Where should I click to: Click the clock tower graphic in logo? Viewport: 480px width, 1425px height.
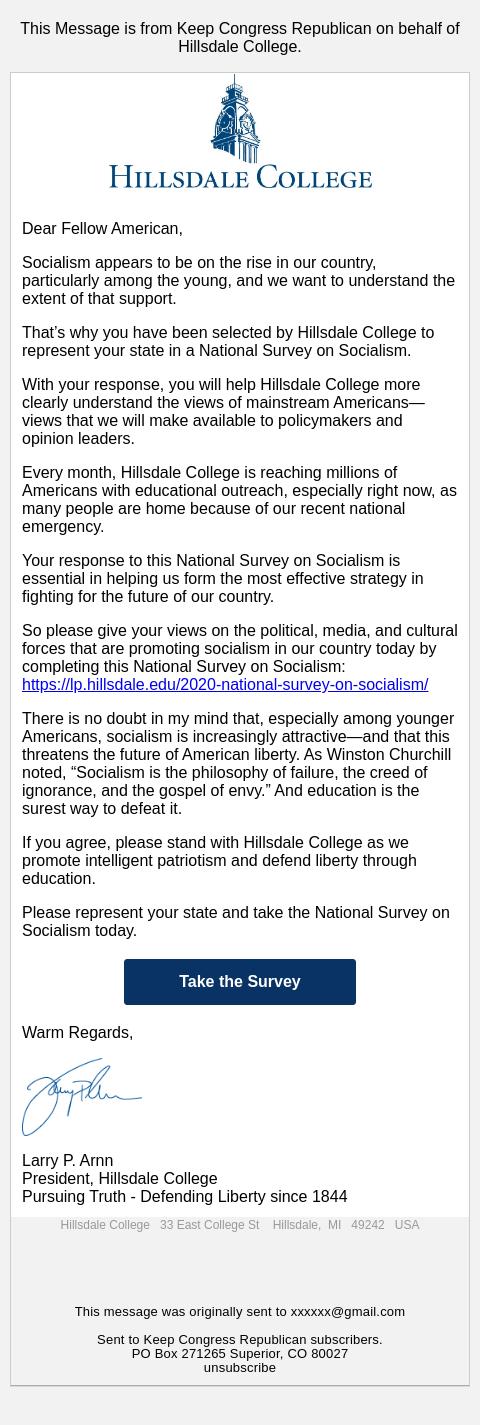237,119
